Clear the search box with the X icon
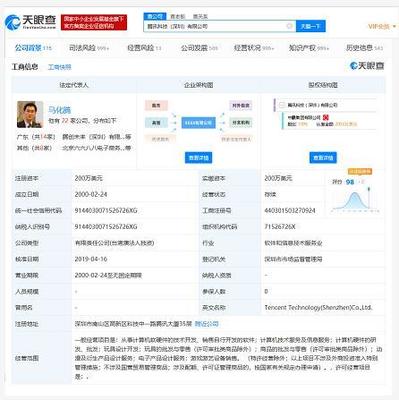 290,26
